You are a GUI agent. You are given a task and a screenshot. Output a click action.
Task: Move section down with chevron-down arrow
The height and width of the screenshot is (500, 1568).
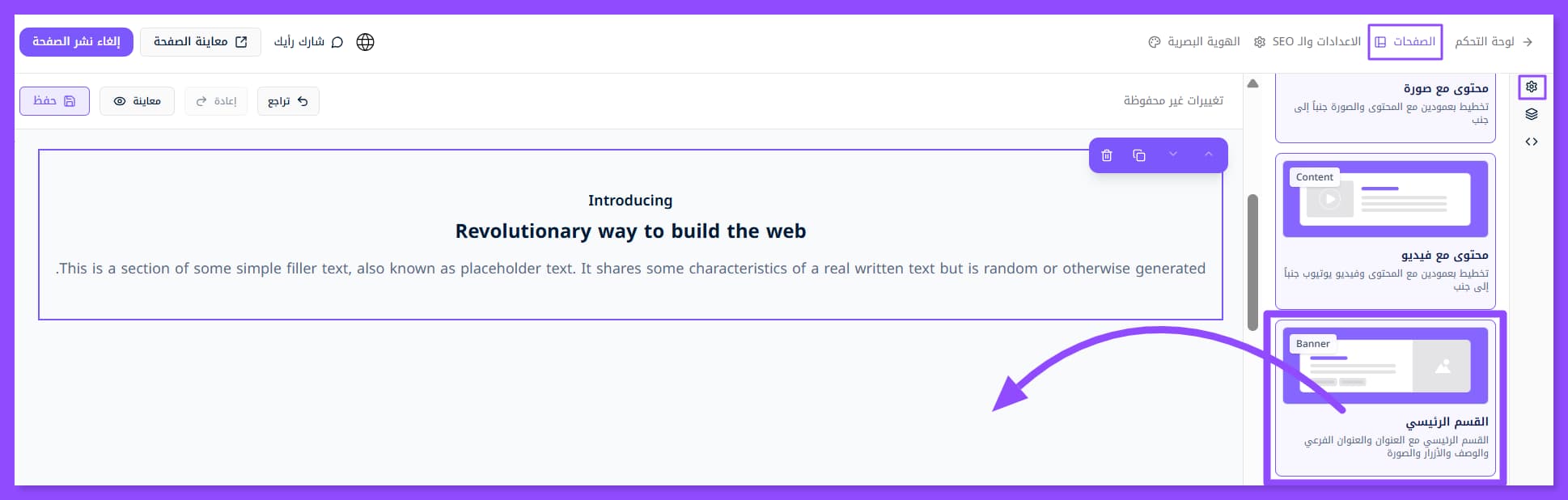tap(1173, 155)
